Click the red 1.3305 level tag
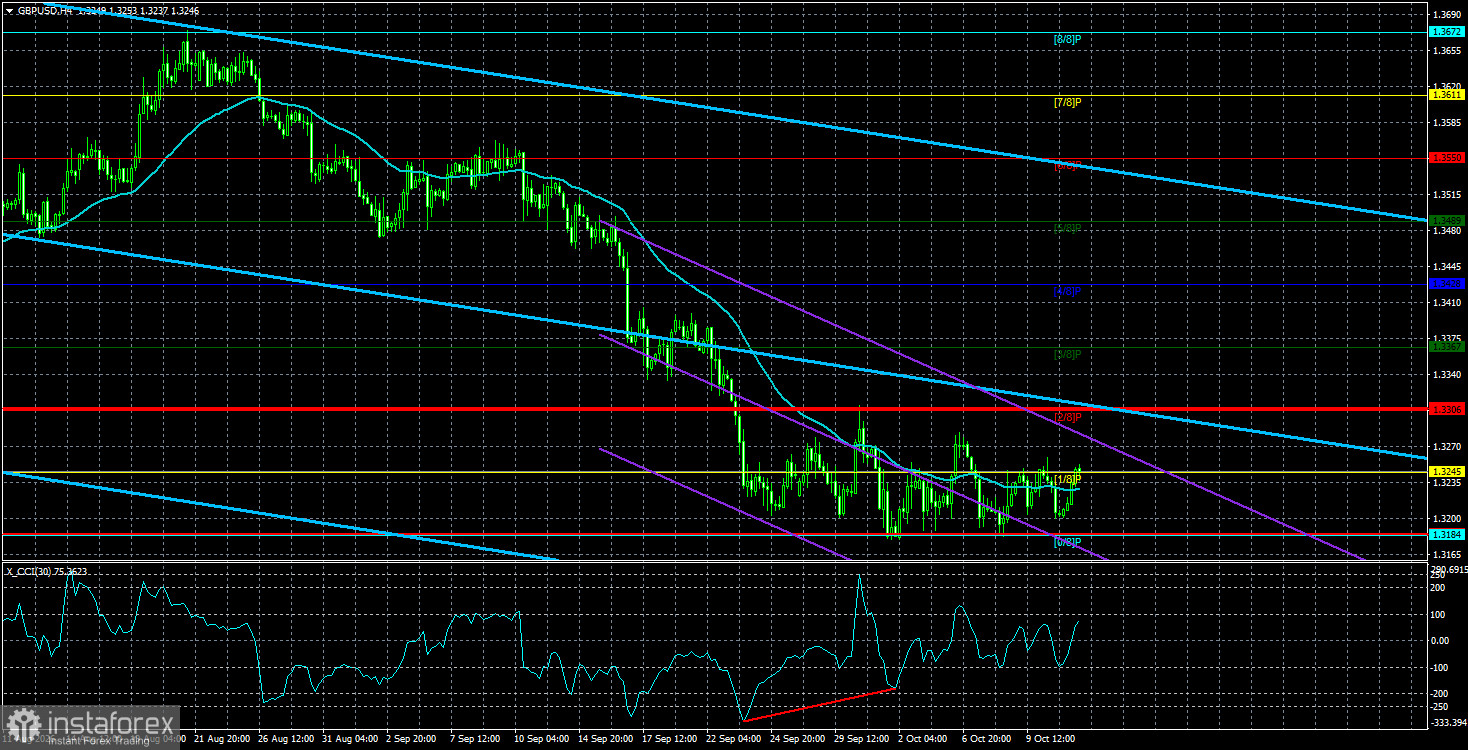This screenshot has width=1468, height=750. [x=1447, y=409]
